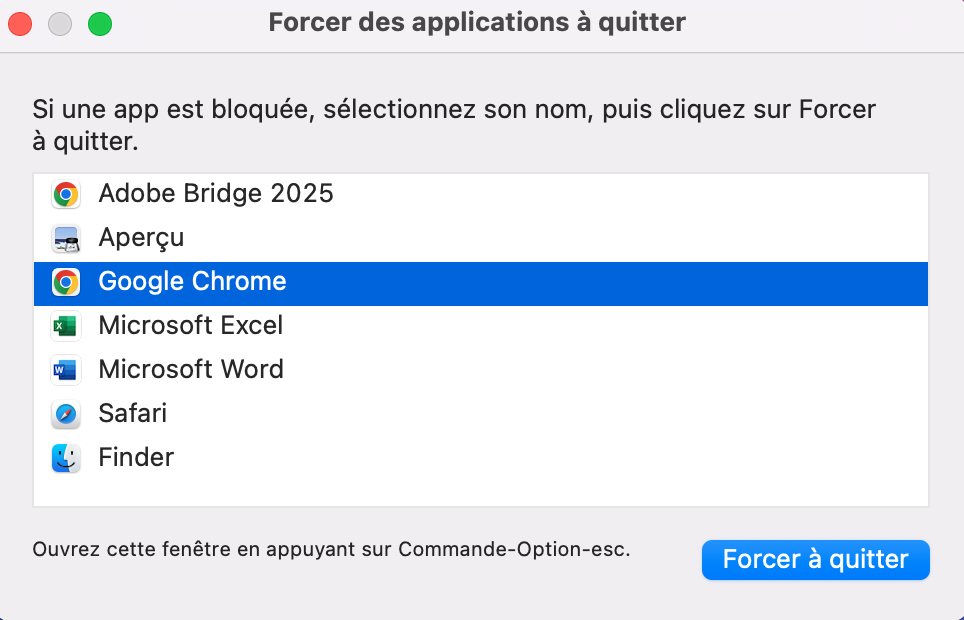964x620 pixels.
Task: Click the green zoom traffic light button
Action: [96, 23]
